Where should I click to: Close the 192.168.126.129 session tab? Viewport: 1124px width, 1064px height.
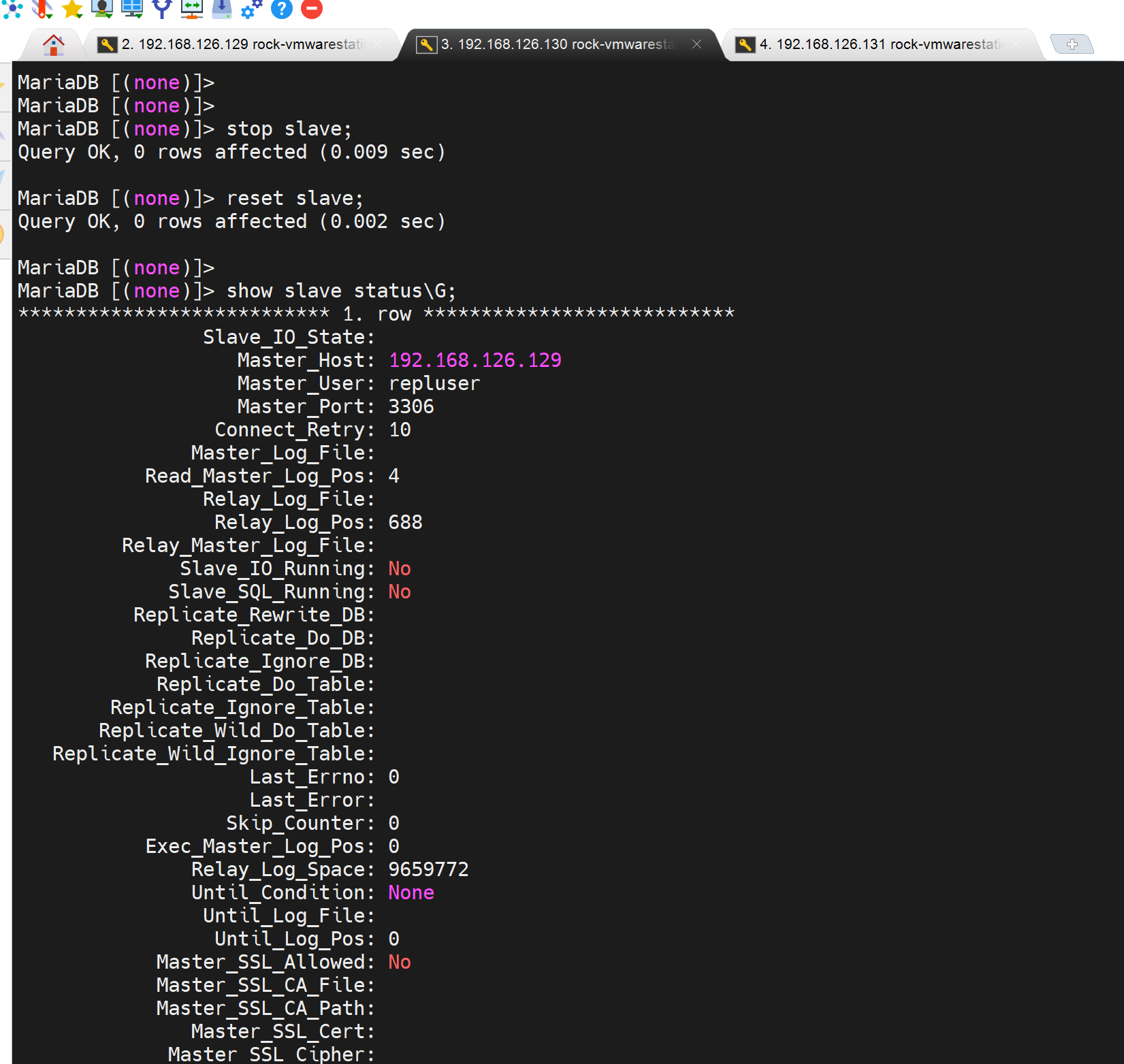click(x=378, y=44)
